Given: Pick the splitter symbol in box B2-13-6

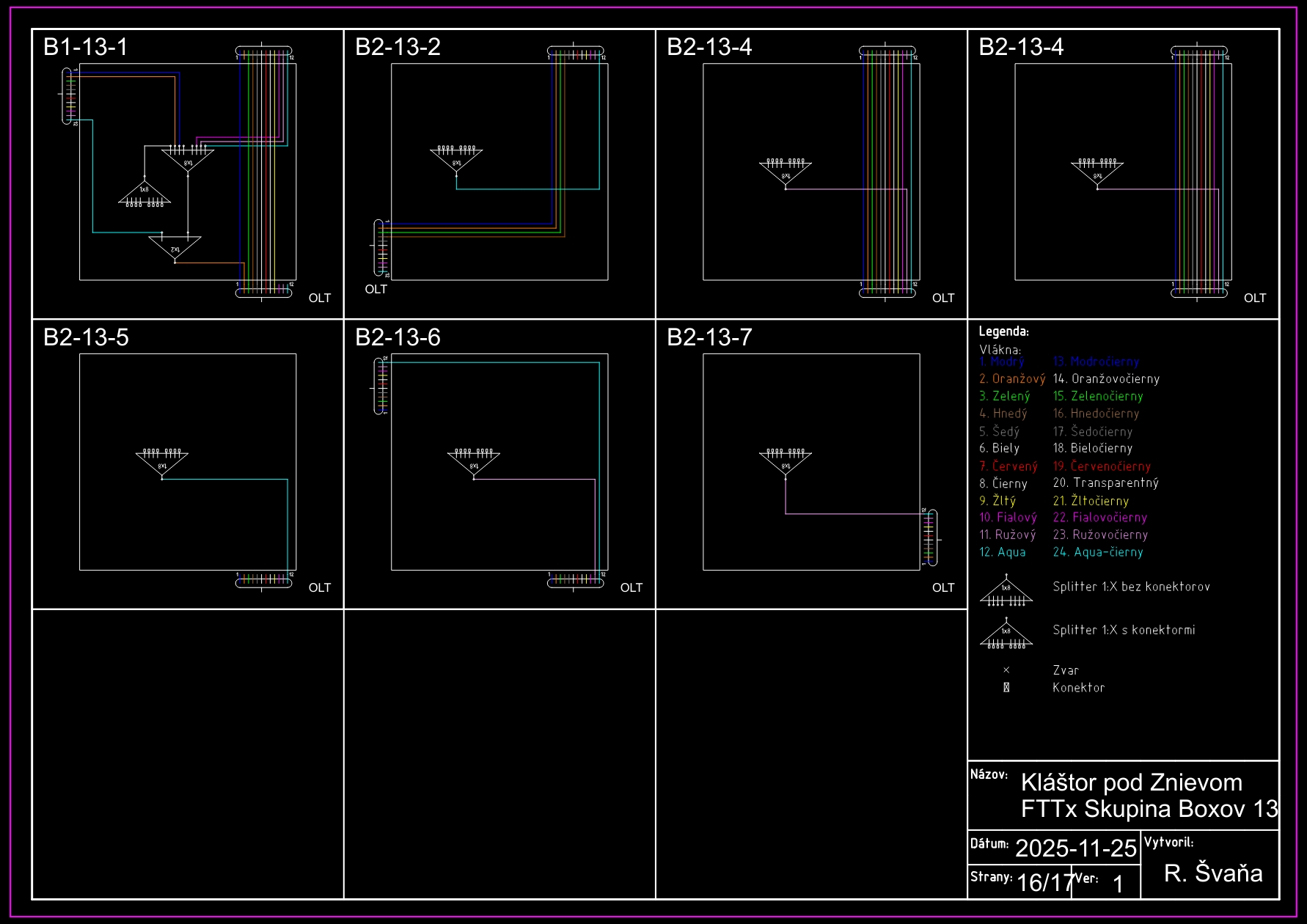Looking at the screenshot, I should click(x=474, y=462).
